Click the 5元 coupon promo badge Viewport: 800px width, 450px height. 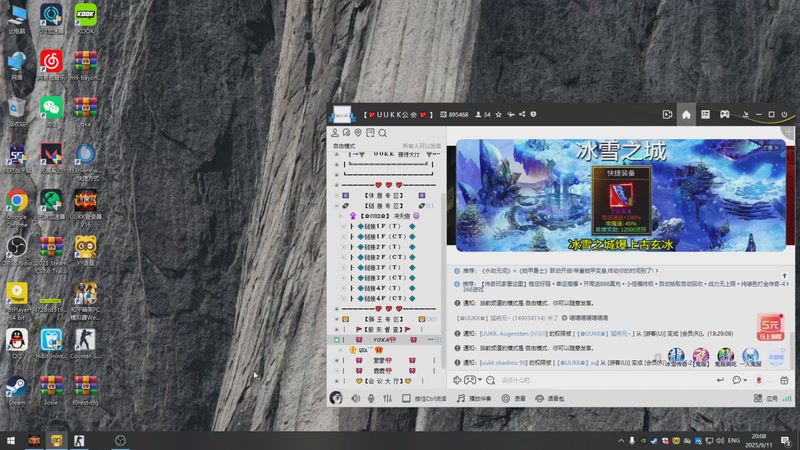pyautogui.click(x=770, y=328)
